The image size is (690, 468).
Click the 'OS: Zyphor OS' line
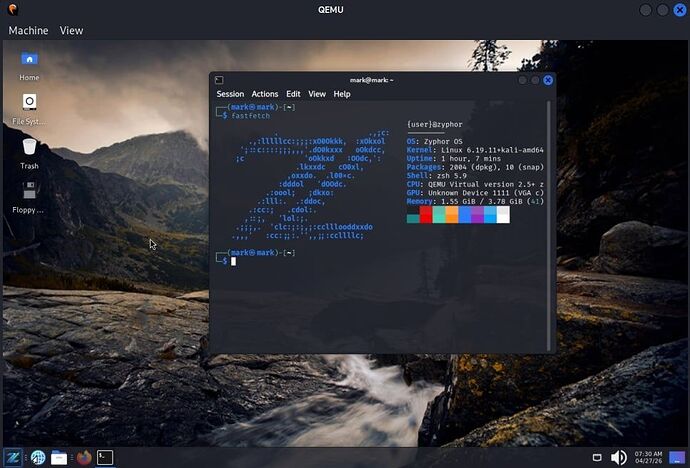click(435, 142)
